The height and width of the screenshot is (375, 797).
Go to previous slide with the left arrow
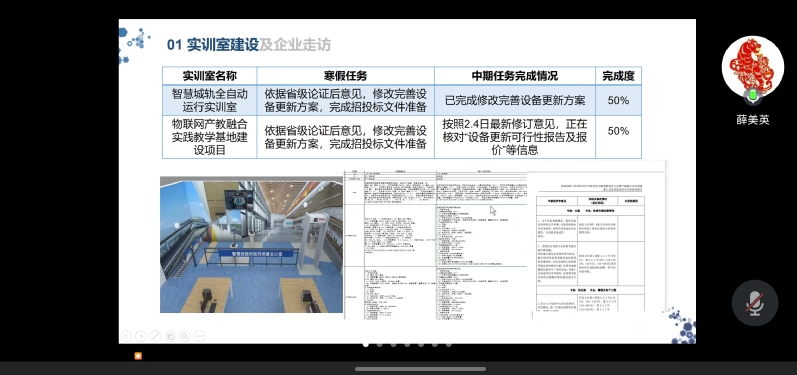[126, 336]
